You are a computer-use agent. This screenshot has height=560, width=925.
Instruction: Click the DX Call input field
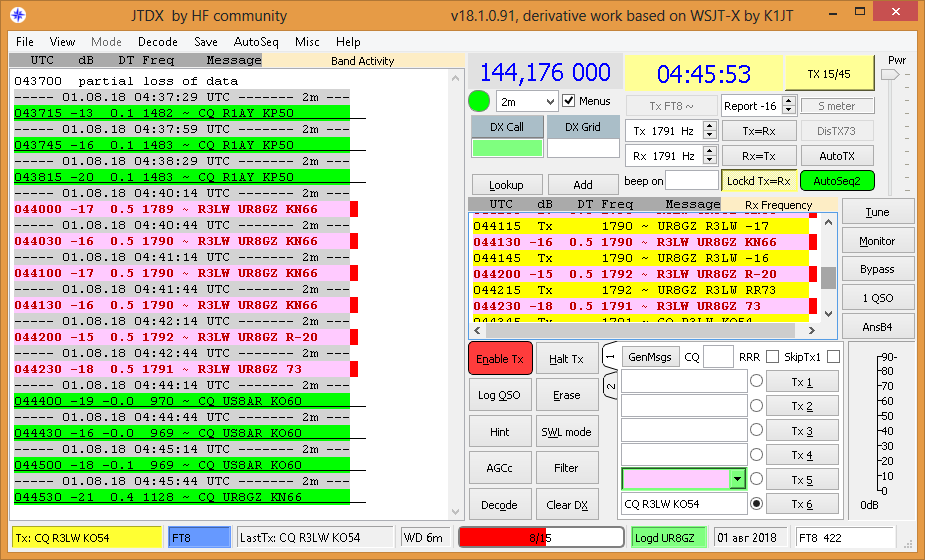[x=506, y=148]
